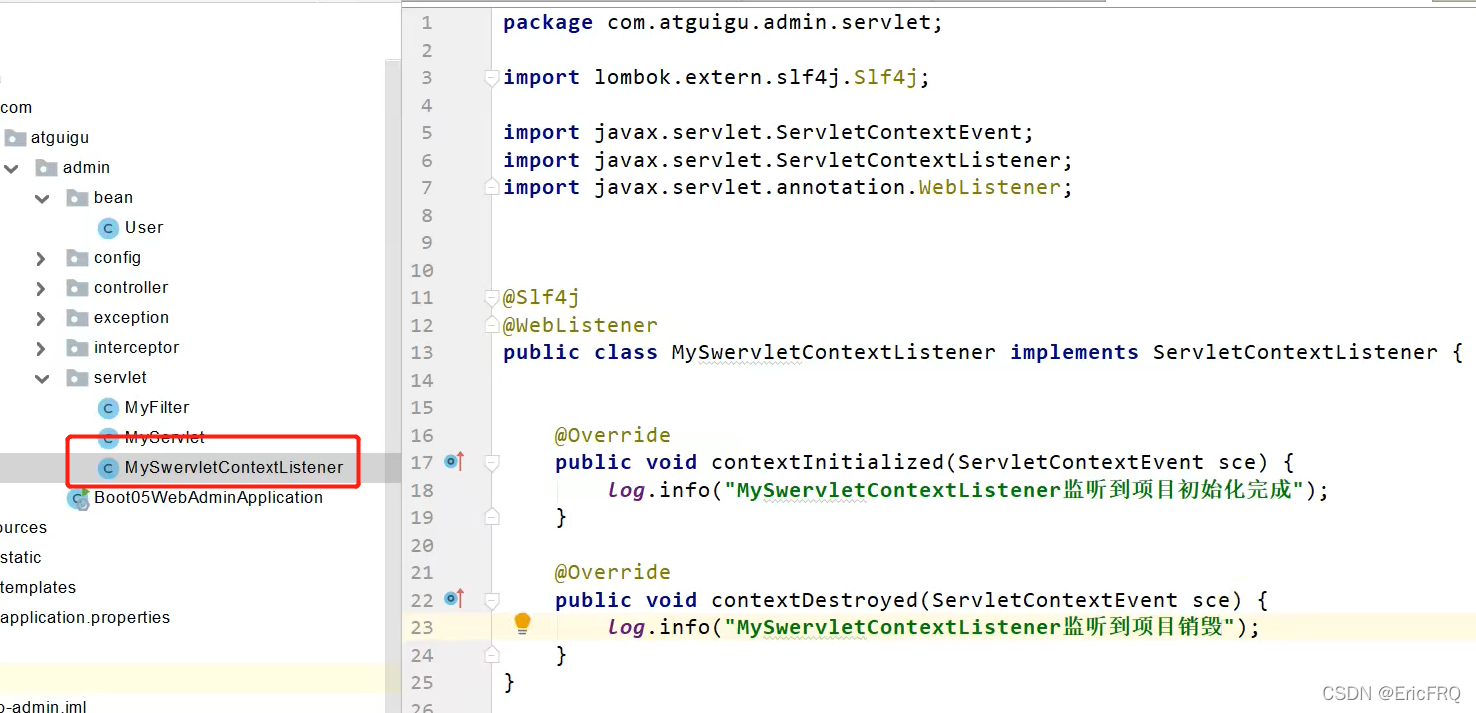This screenshot has width=1476, height=713.
Task: Expand the controller folder chevron
Action: 41,288
